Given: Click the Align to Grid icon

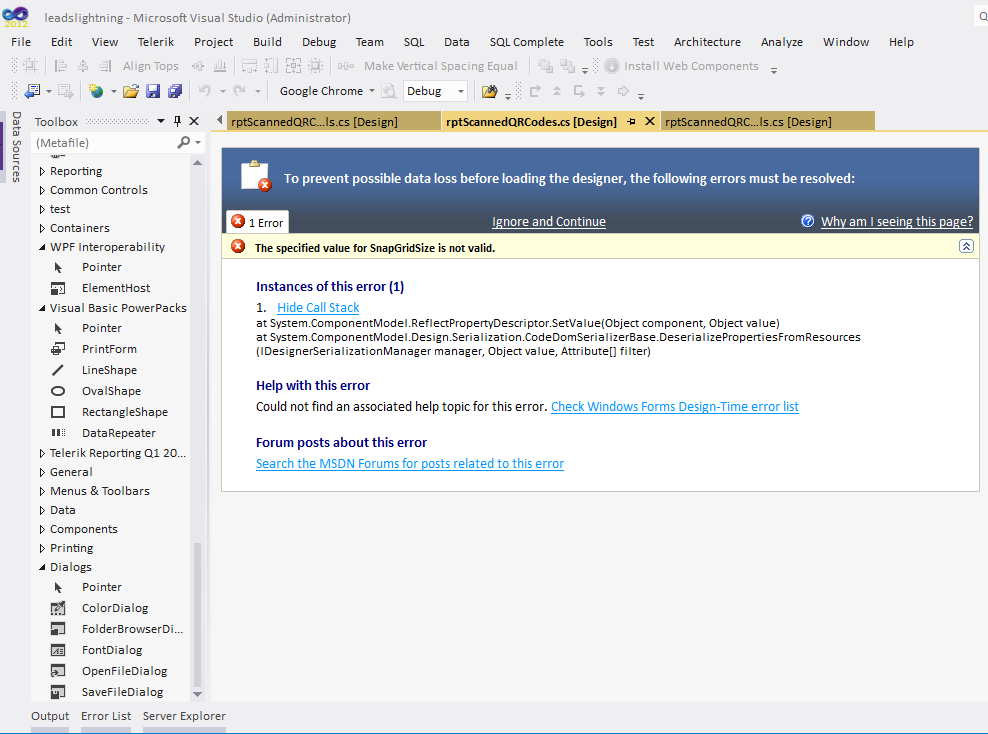Looking at the screenshot, I should (30, 66).
